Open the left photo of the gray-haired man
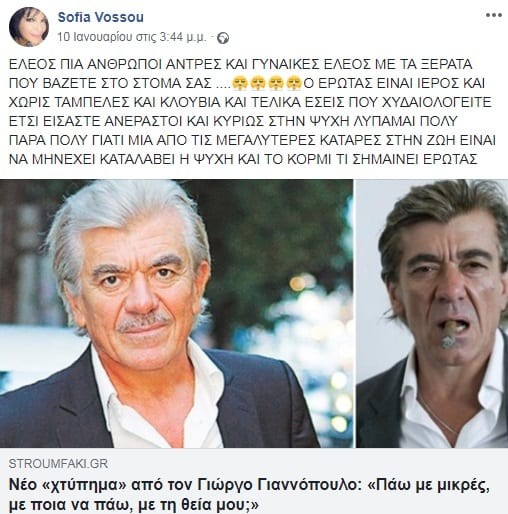Image resolution: width=508 pixels, height=514 pixels. pyautogui.click(x=176, y=313)
